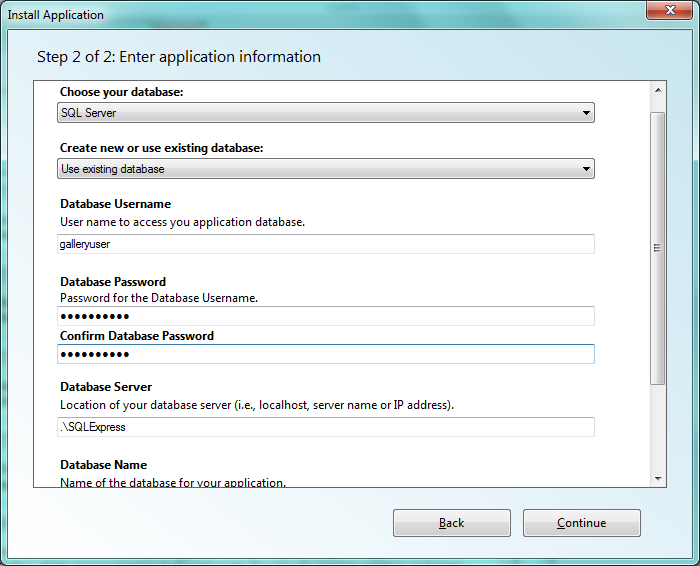This screenshot has width=700, height=566.
Task: Close the Install Application dialog
Action: point(669,10)
